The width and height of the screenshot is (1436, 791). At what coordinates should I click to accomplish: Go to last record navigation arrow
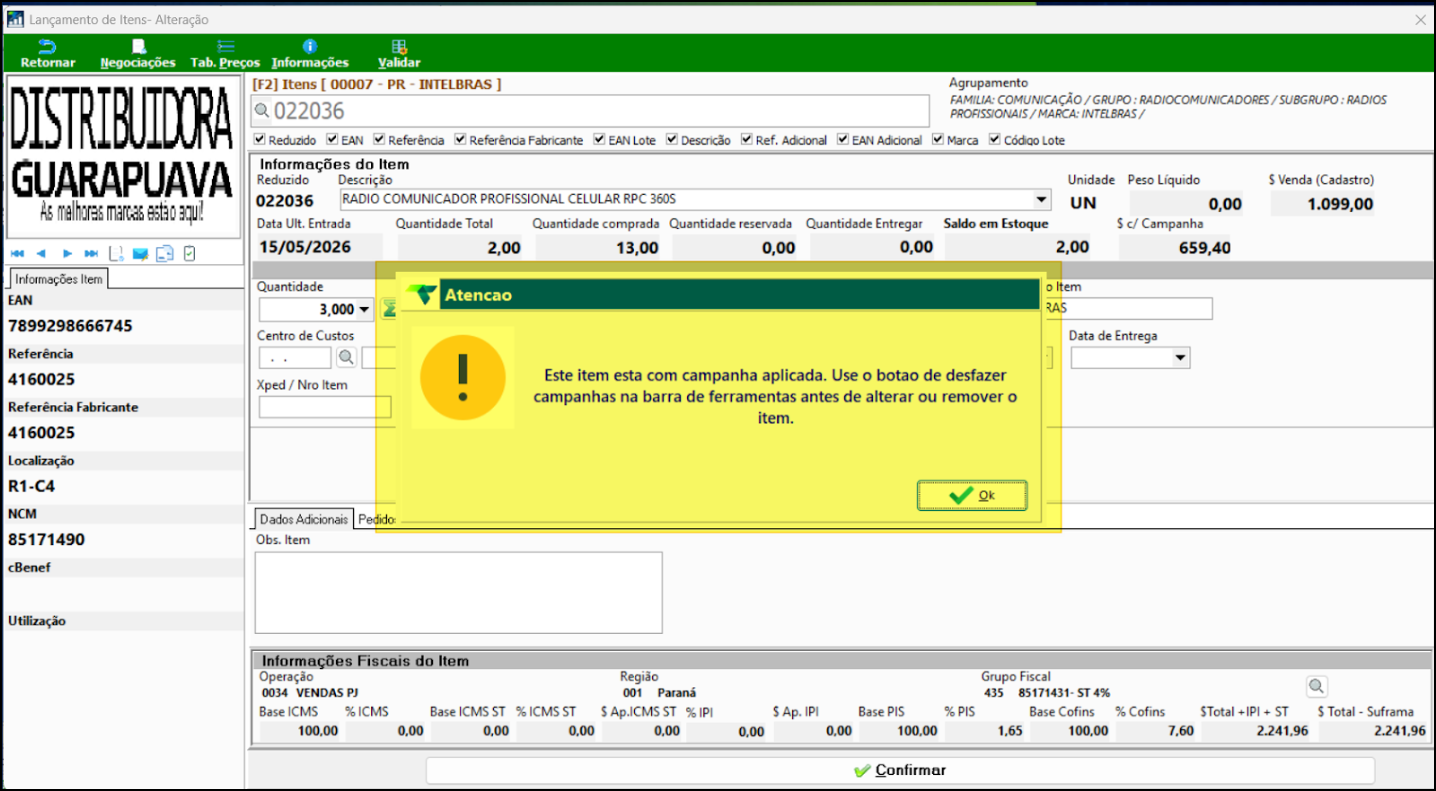tap(91, 254)
